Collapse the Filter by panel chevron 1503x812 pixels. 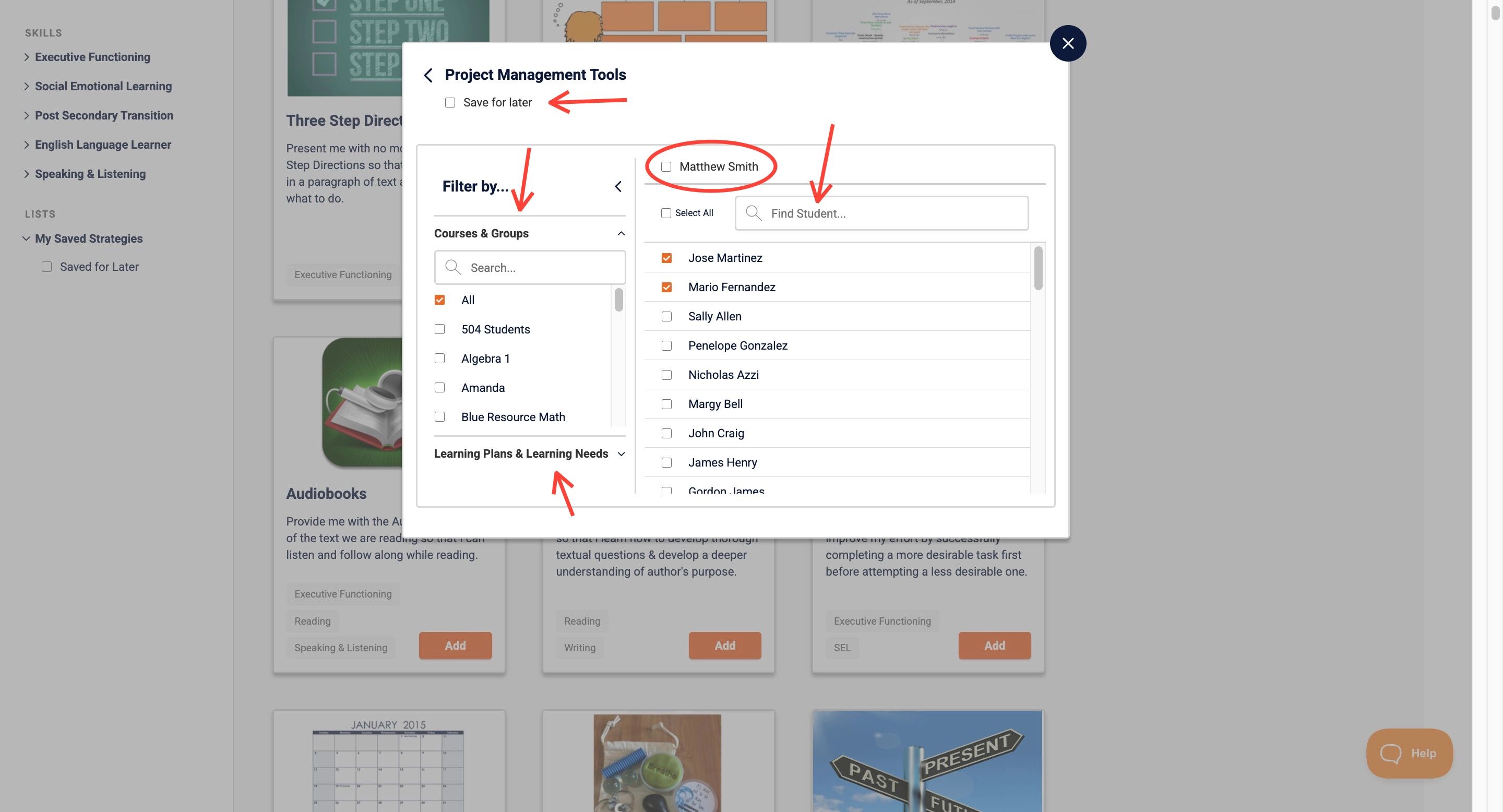pyautogui.click(x=618, y=187)
